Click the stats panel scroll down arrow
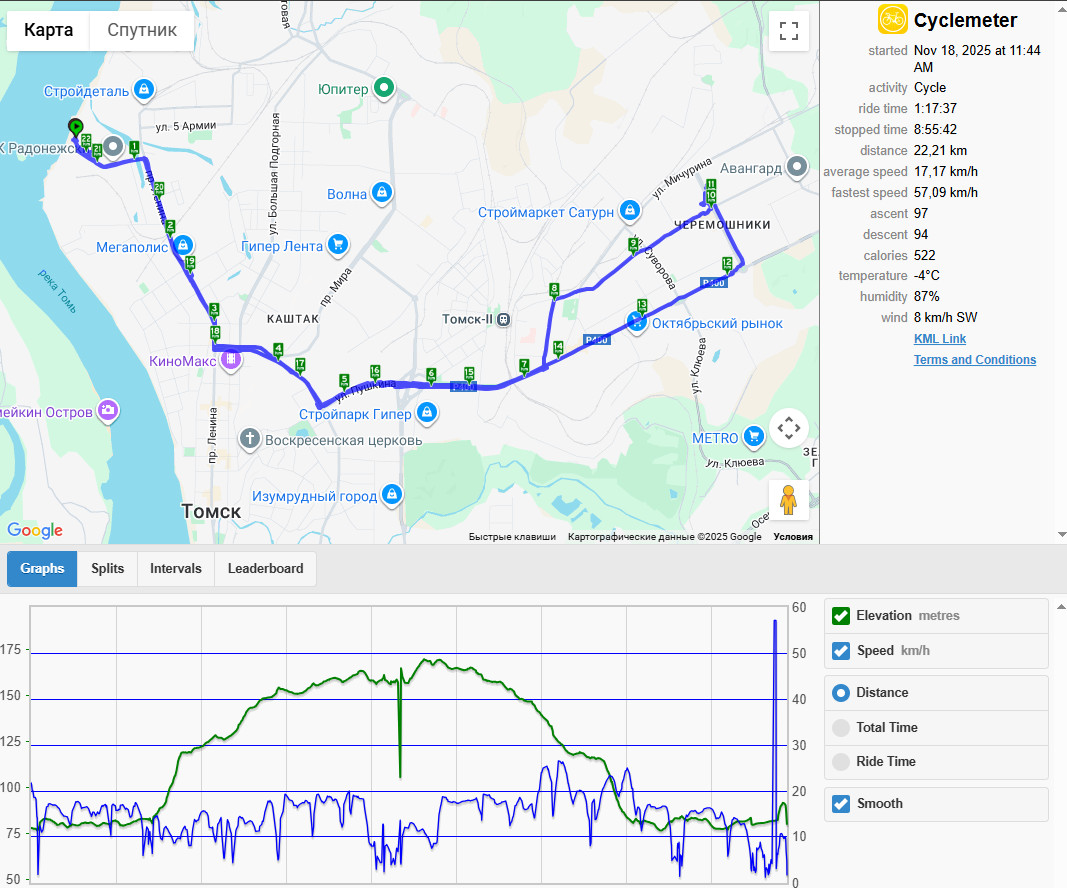 point(1062,535)
